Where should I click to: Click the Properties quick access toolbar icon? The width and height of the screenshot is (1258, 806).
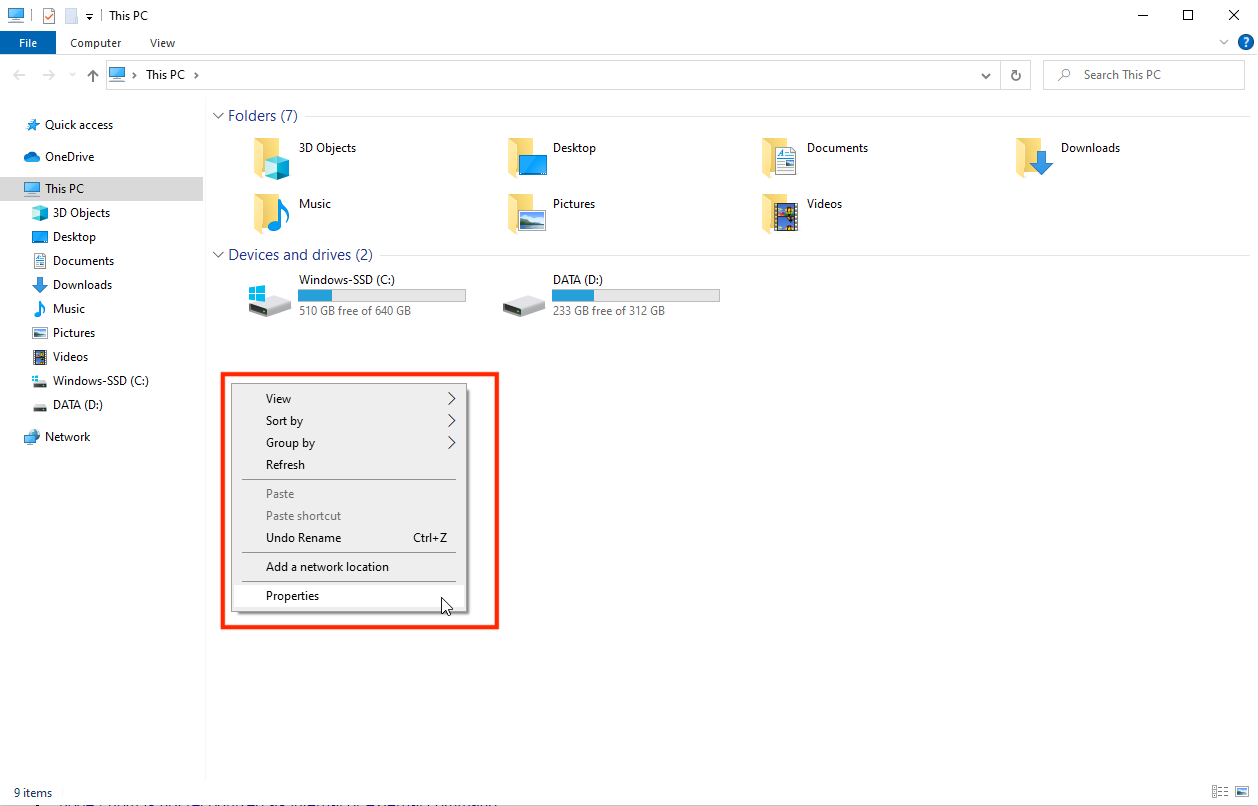coord(48,16)
